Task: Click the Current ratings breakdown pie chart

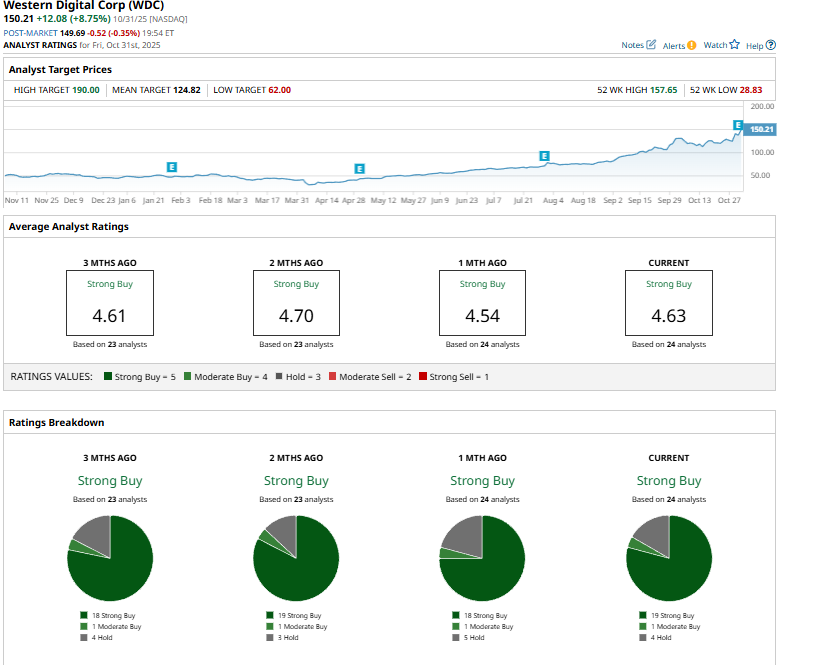Action: 668,558
